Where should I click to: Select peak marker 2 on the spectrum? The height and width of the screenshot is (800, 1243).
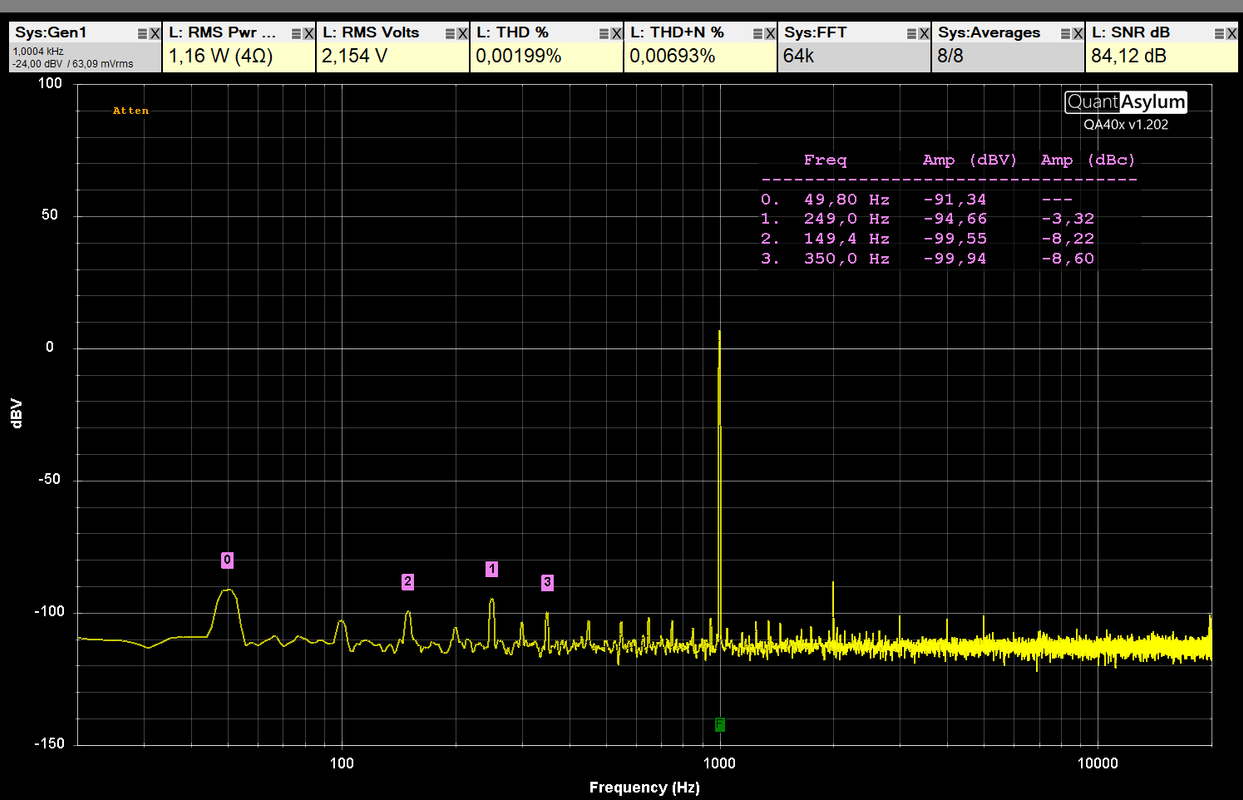(x=407, y=581)
